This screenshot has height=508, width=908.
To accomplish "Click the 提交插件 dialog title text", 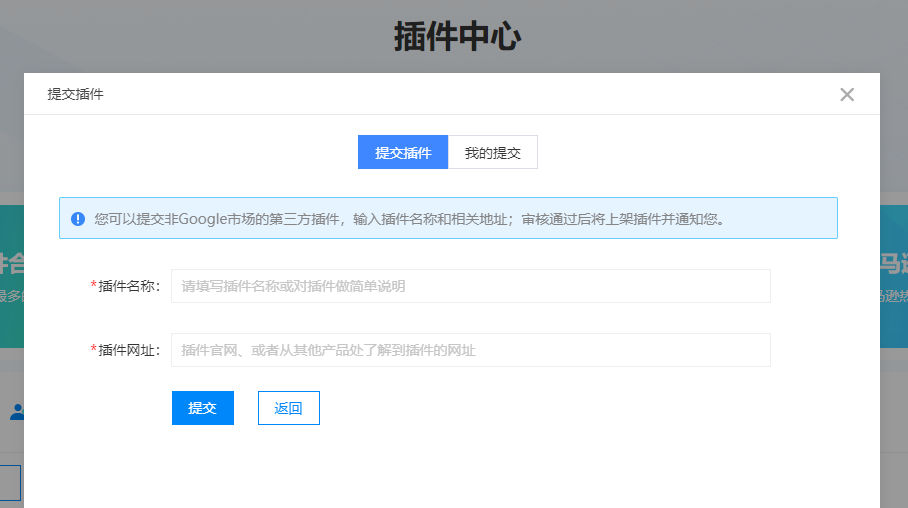I will click(x=75, y=95).
